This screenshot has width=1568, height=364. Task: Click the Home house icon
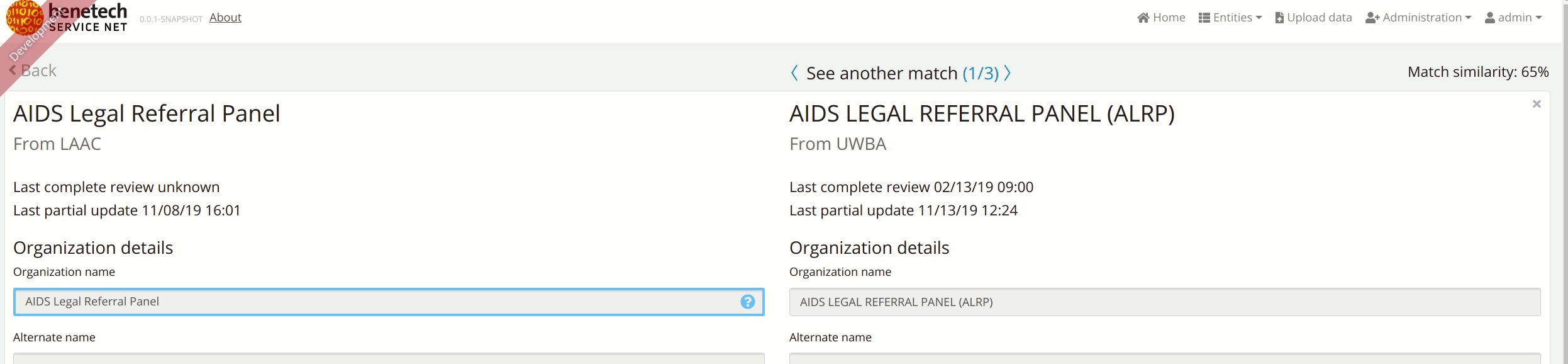[1143, 18]
